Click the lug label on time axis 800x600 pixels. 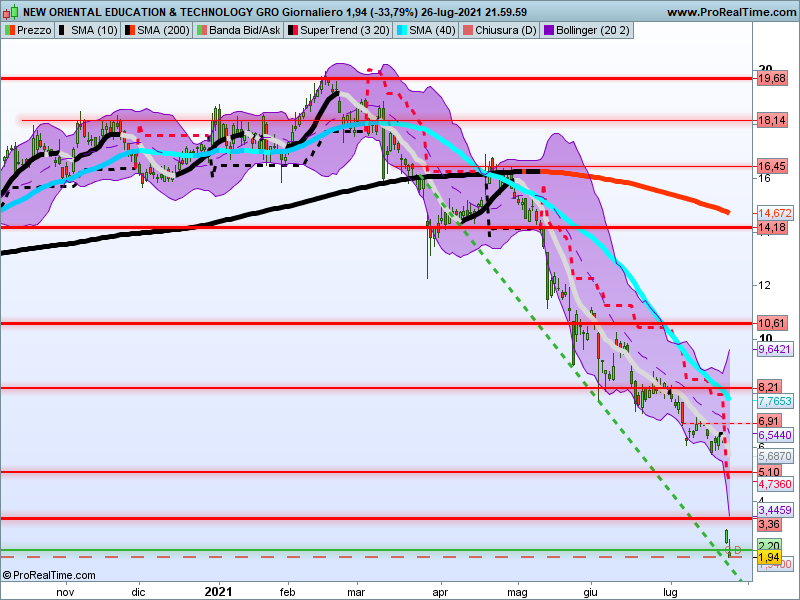[x=670, y=592]
